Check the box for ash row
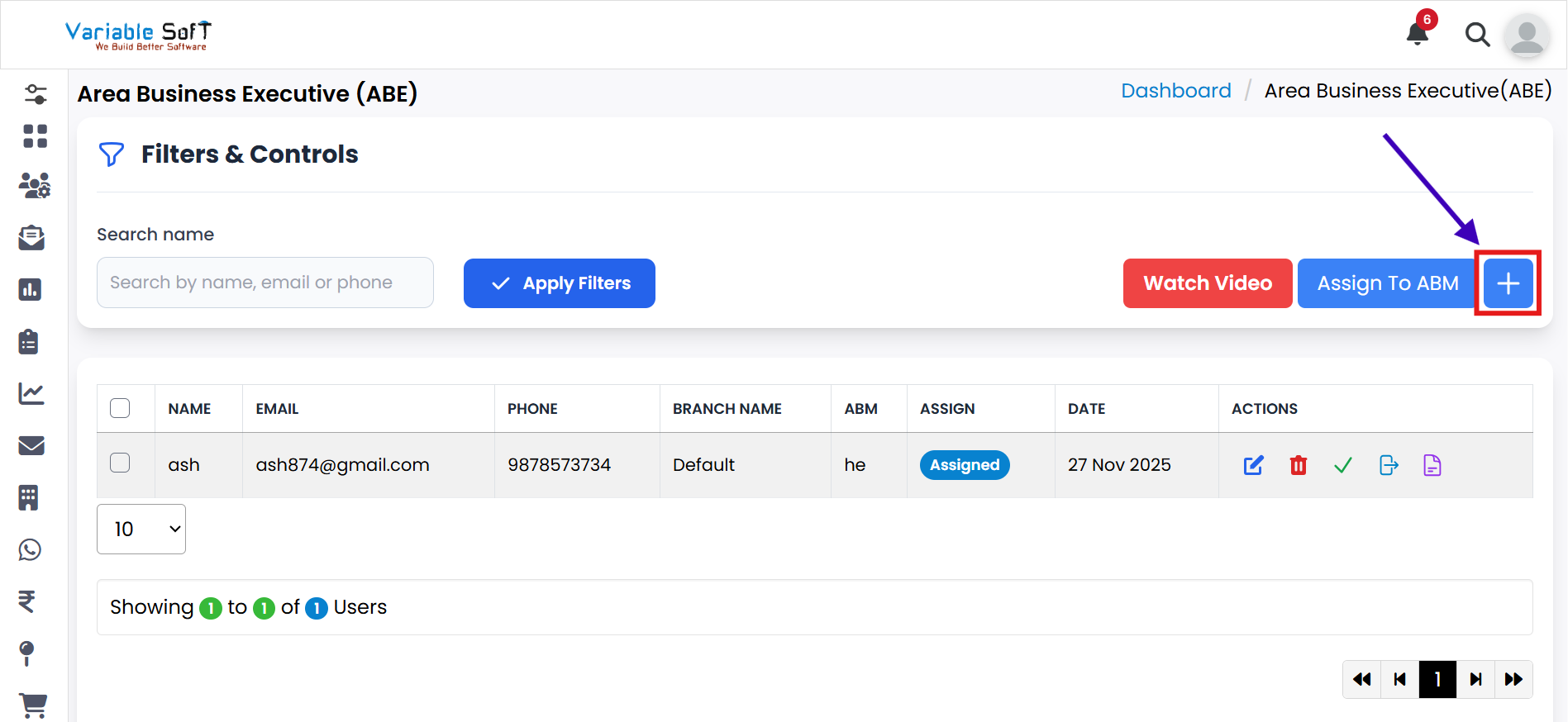 pos(120,463)
